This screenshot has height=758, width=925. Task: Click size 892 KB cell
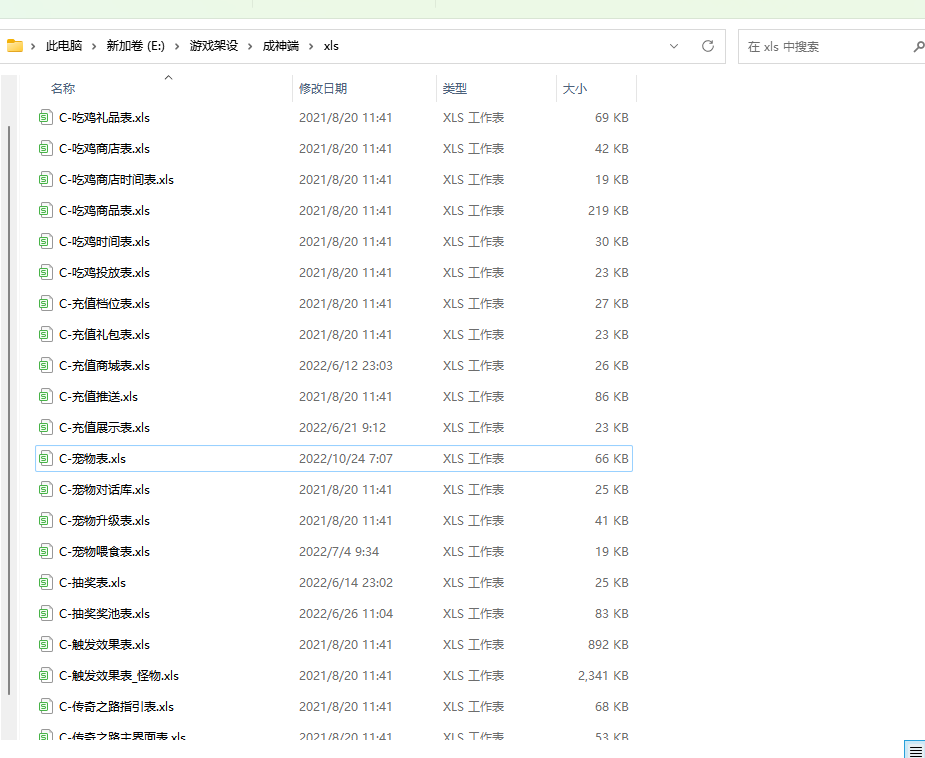[x=608, y=644]
